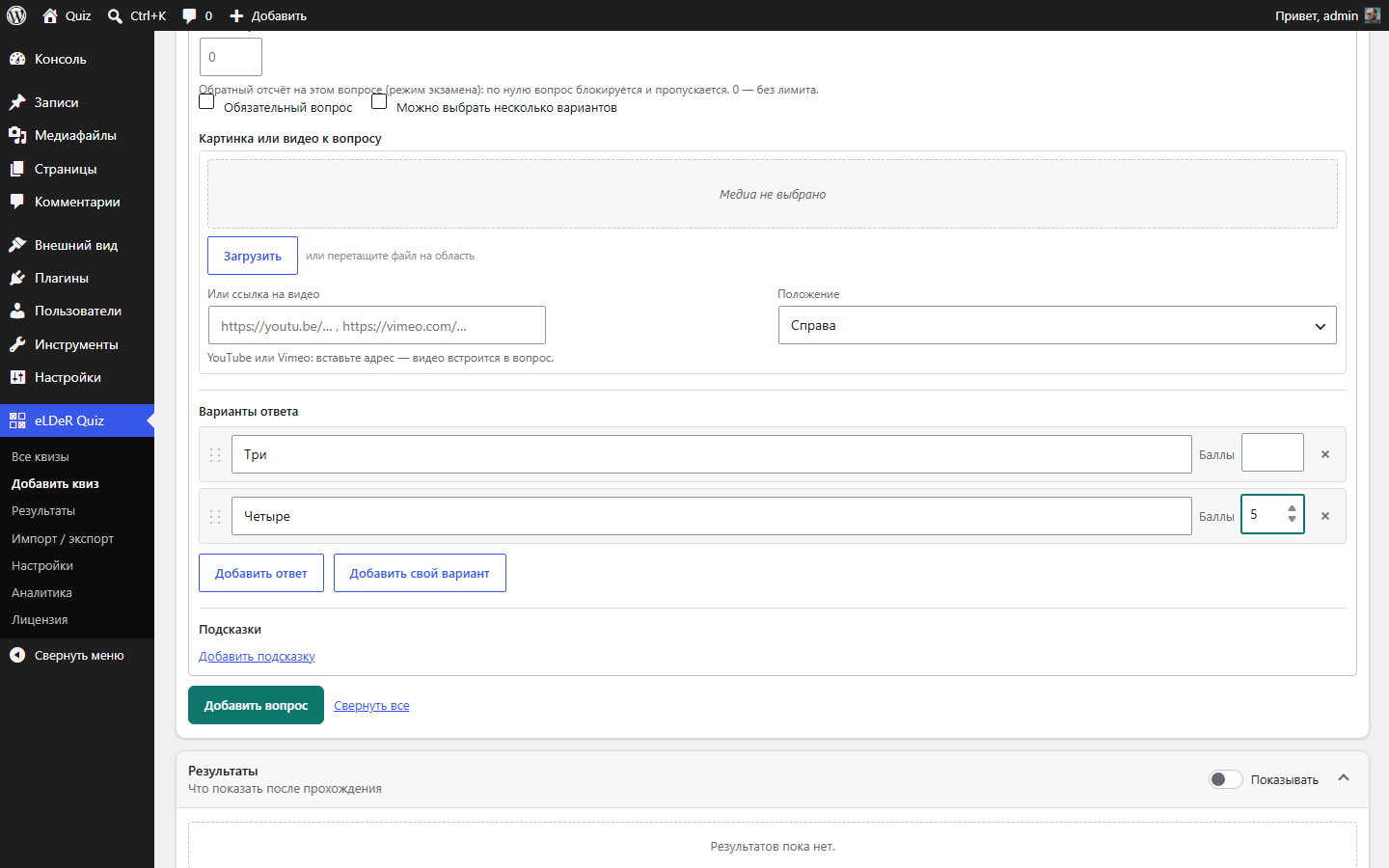Click Свернуть все link

371,706
